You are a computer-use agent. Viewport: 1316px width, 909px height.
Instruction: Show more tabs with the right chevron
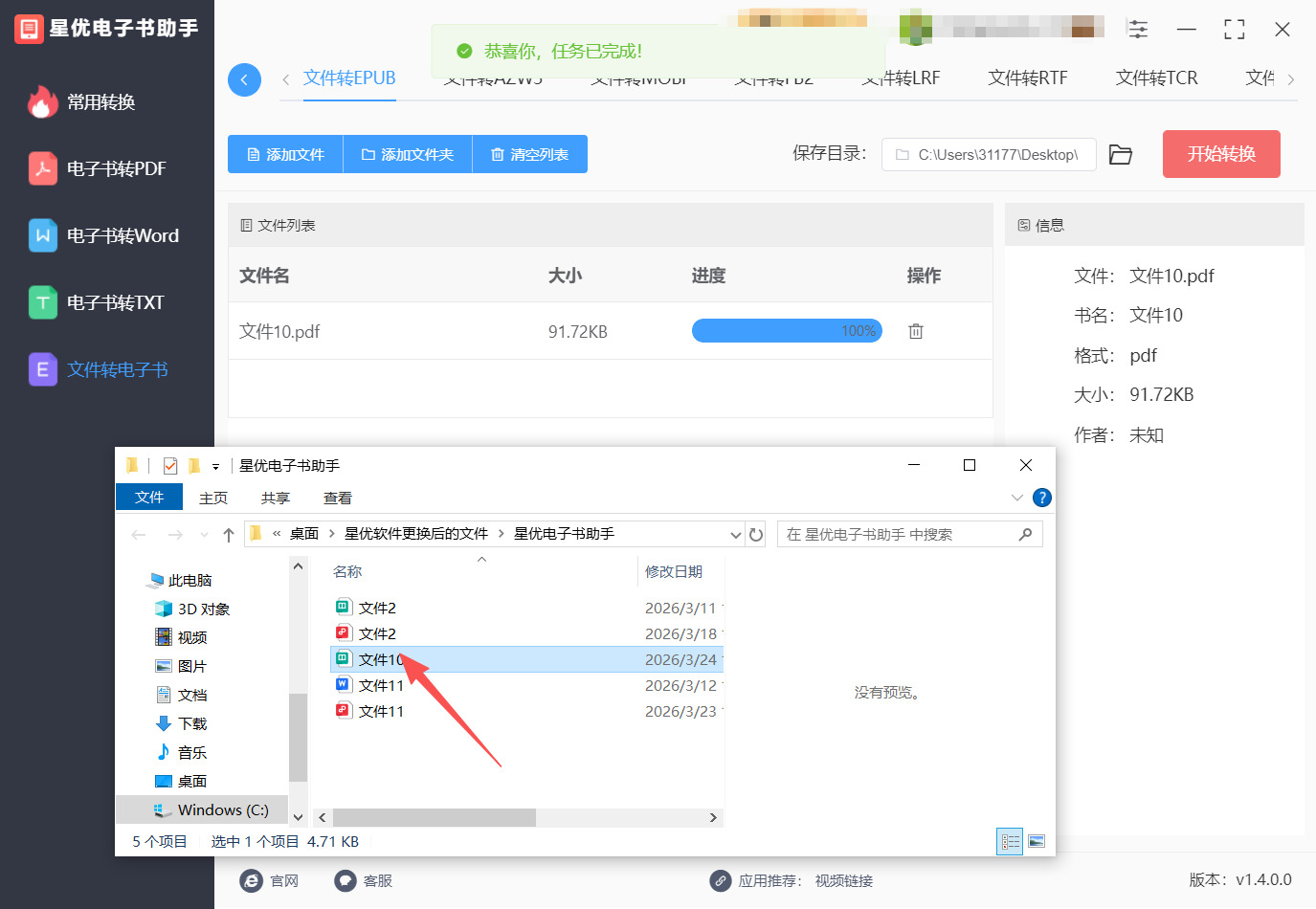(1291, 79)
